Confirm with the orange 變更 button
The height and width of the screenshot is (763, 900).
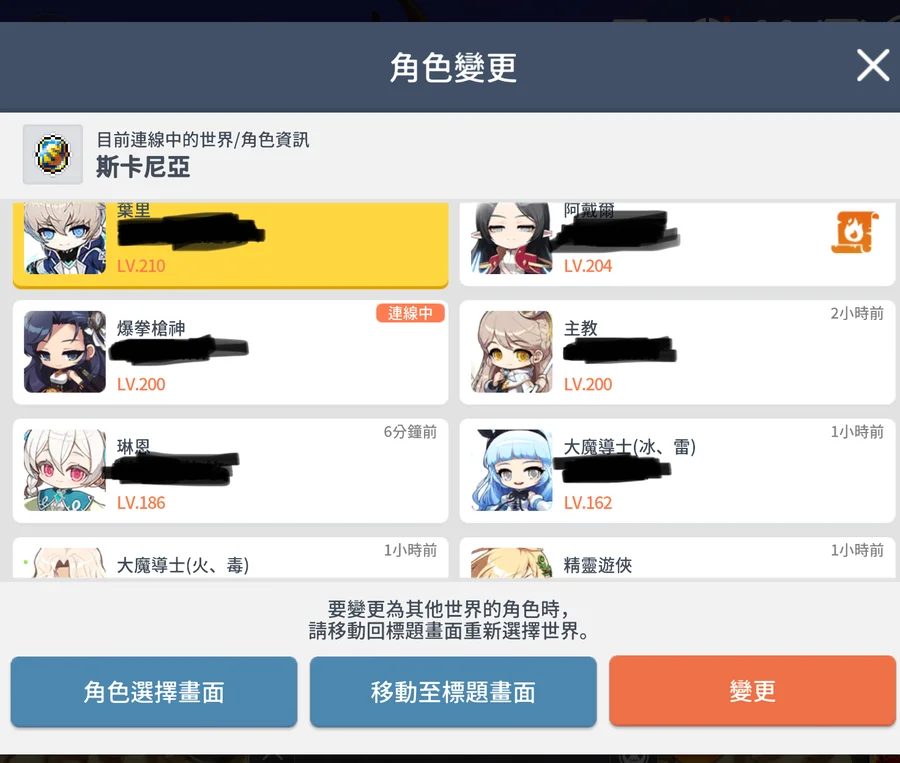(x=752, y=691)
